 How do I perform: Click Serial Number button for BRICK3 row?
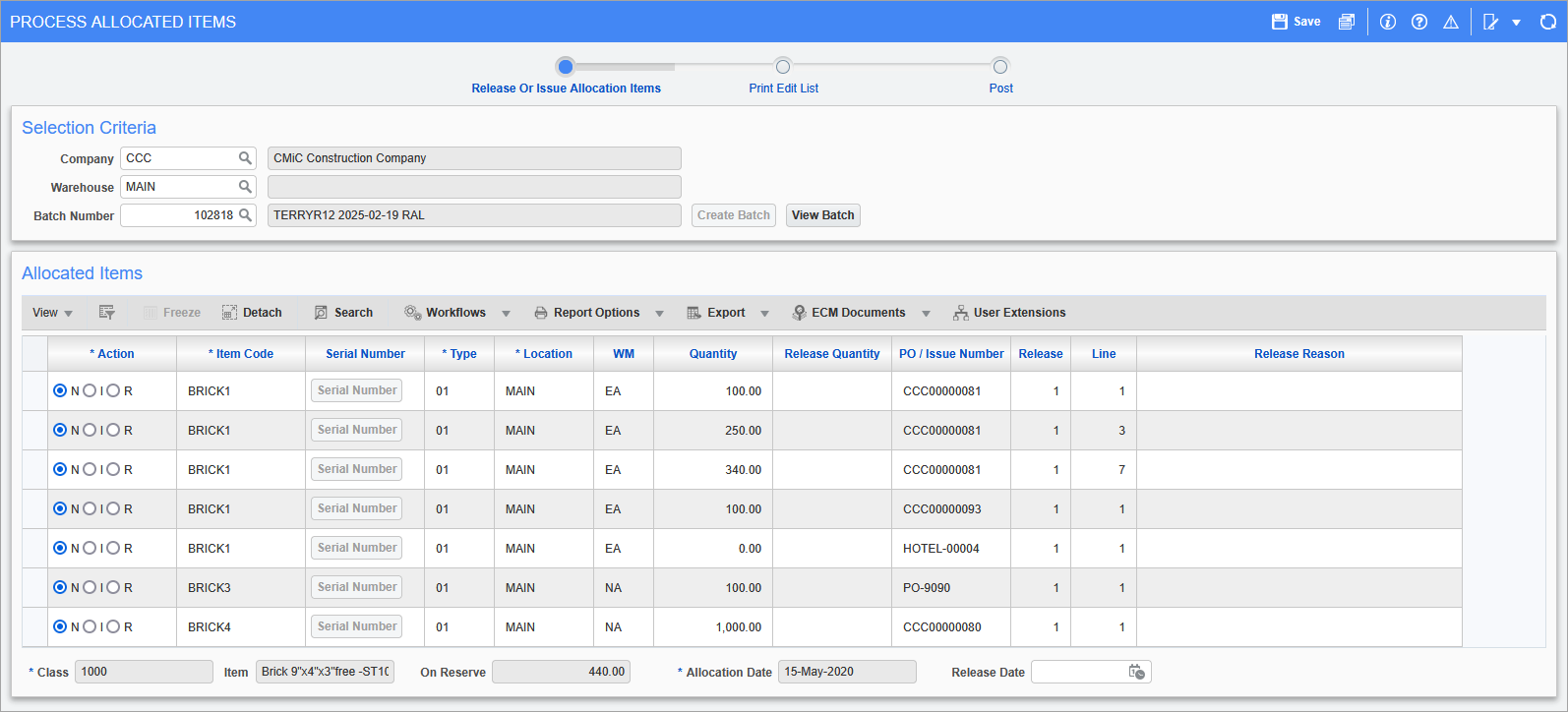(x=357, y=587)
